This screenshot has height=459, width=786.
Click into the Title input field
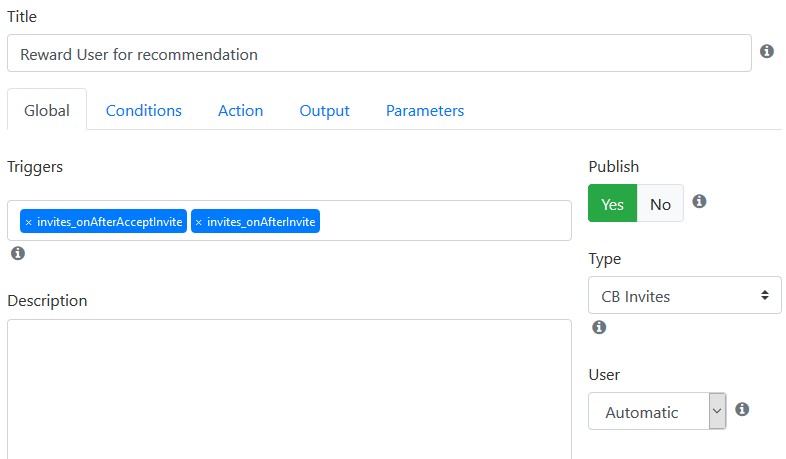[379, 53]
